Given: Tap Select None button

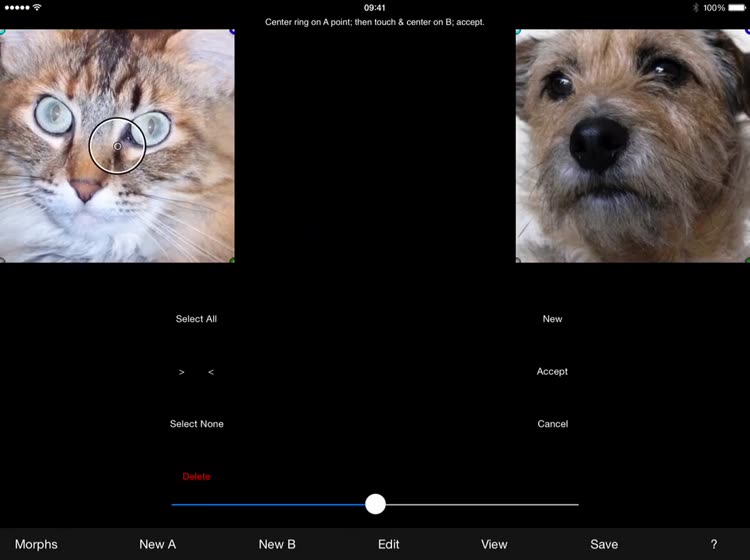Looking at the screenshot, I should (197, 424).
